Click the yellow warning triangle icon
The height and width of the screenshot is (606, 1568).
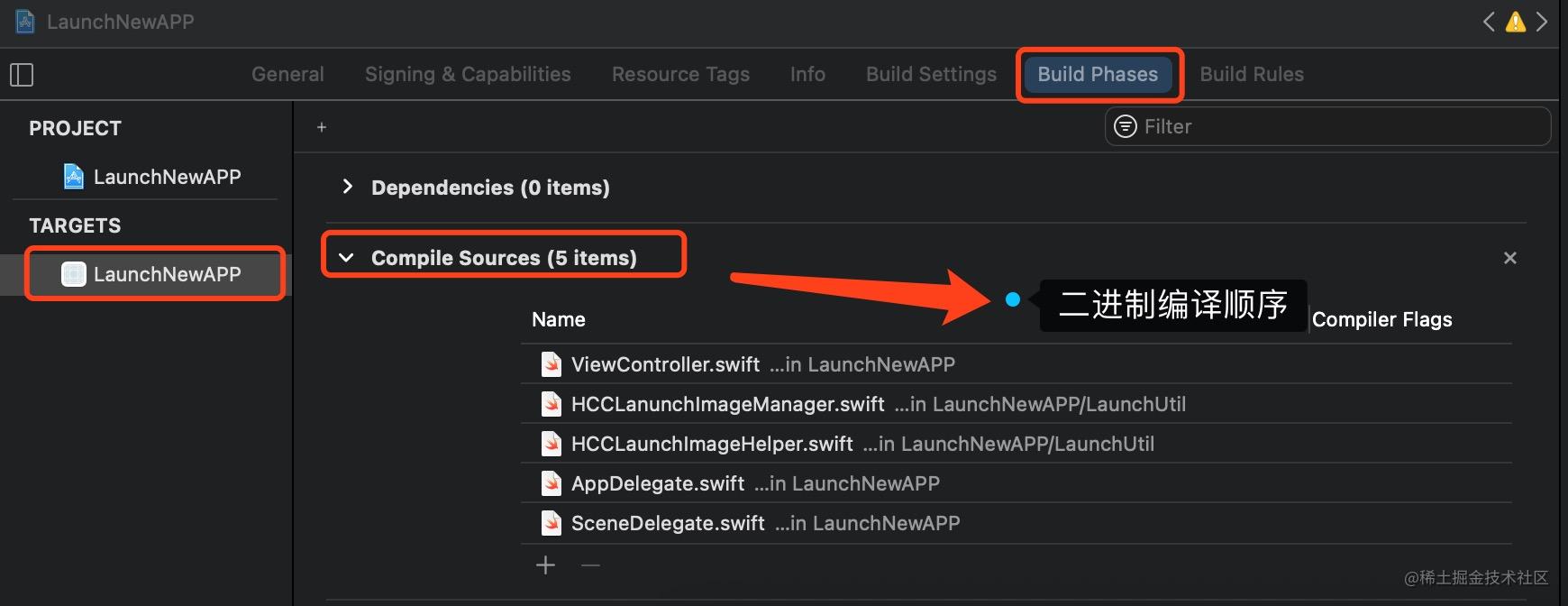1516,22
